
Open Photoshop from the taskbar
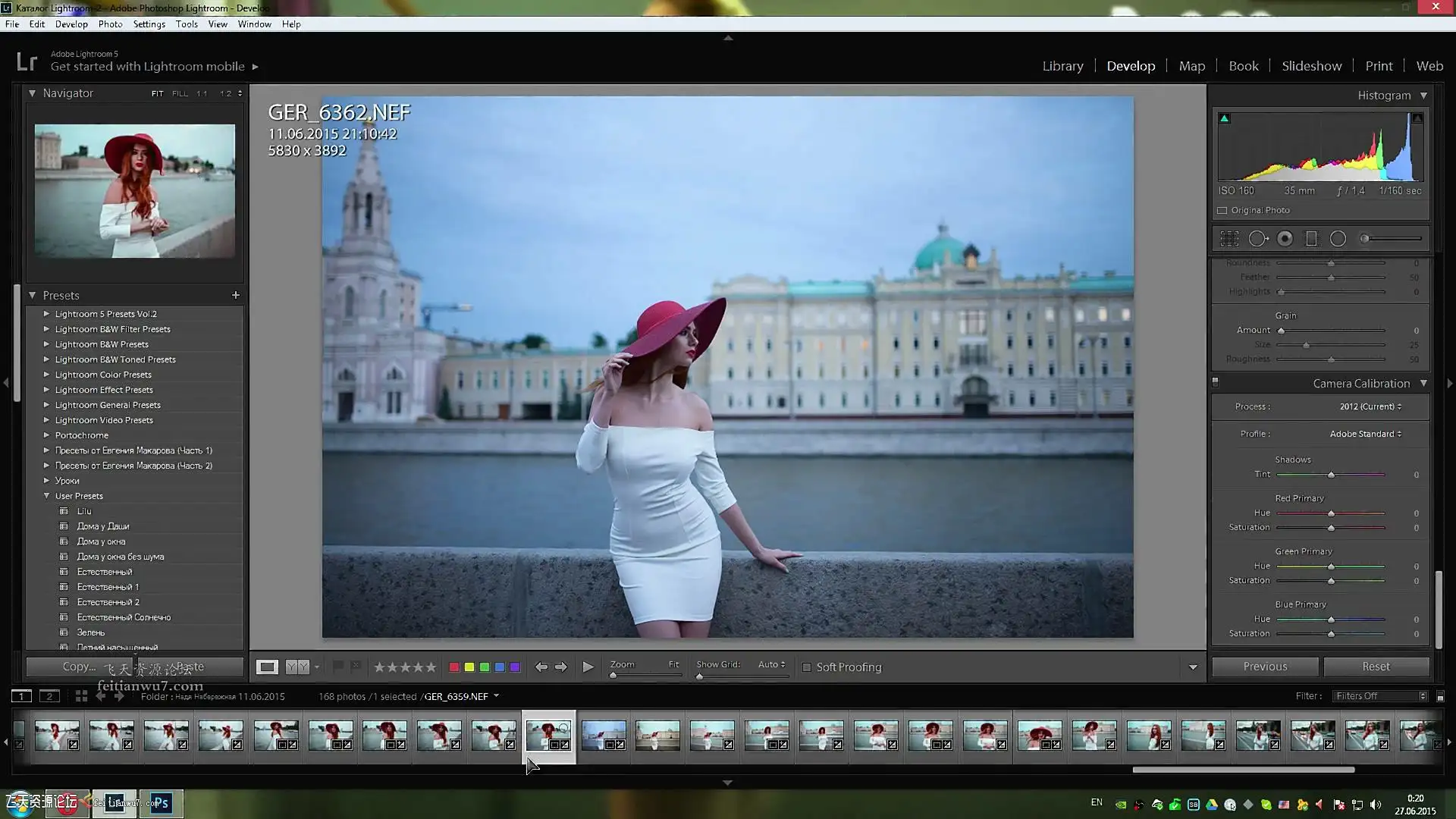point(160,803)
